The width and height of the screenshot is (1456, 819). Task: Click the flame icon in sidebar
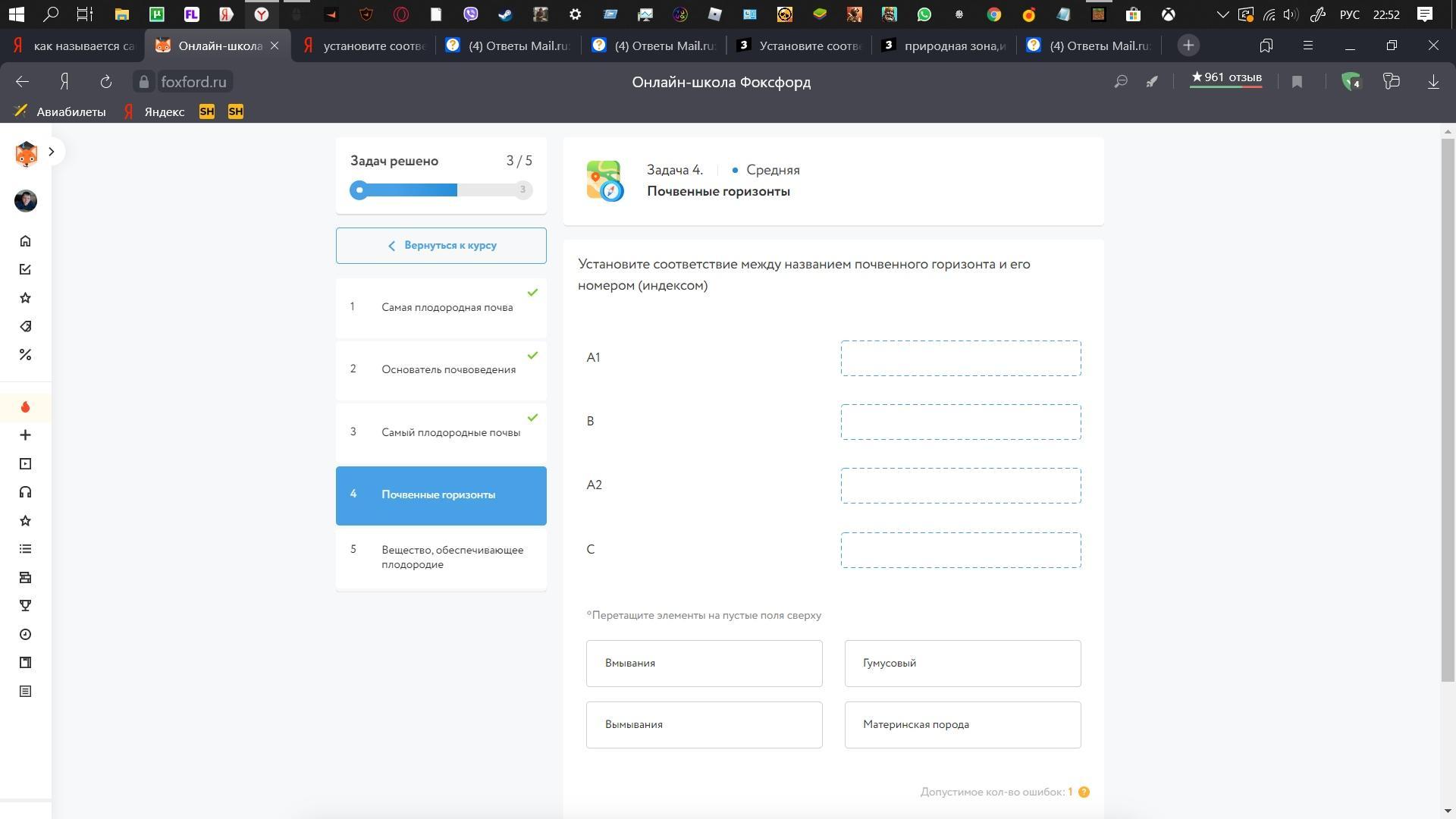point(25,407)
